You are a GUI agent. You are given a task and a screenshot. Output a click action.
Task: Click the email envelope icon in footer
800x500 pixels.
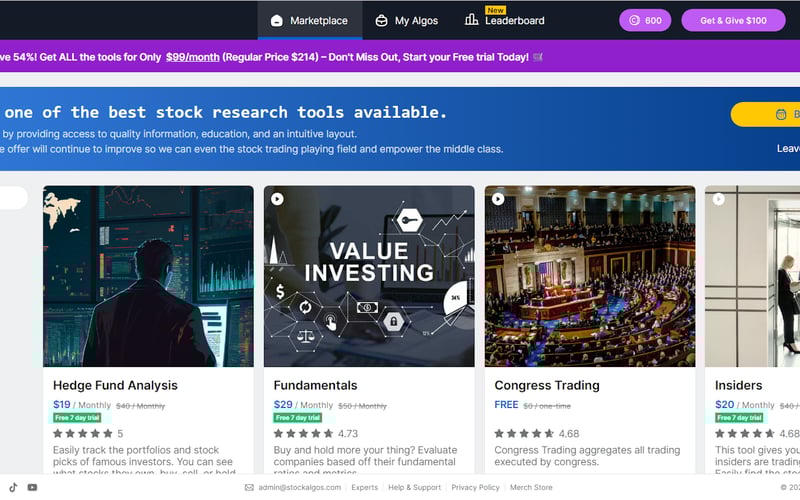249,487
